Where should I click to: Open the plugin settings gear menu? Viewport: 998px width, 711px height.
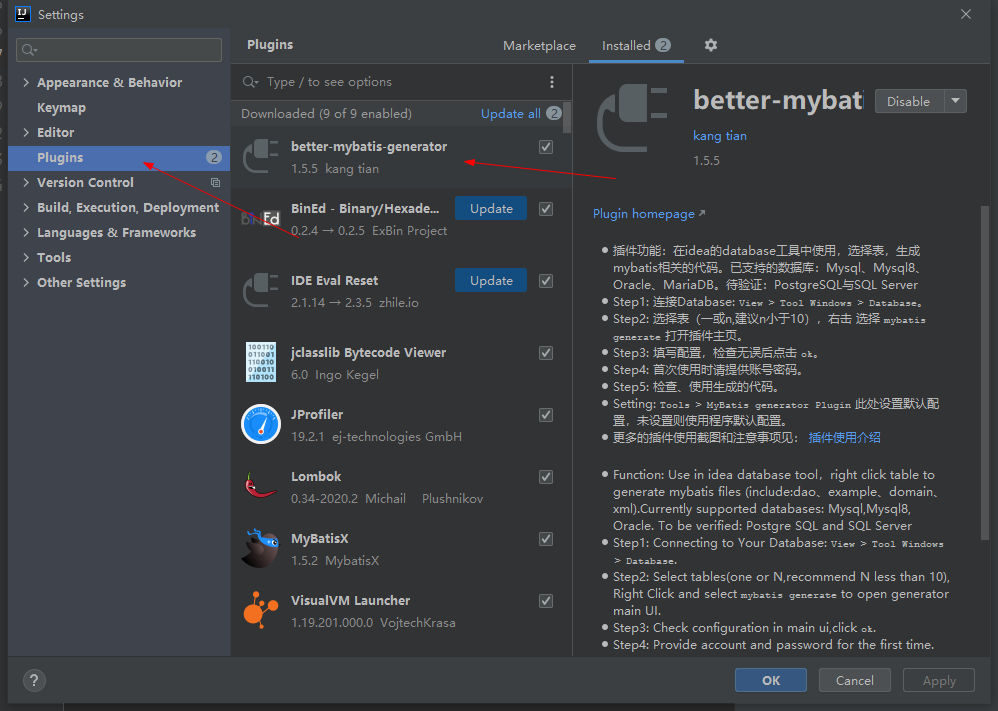click(x=710, y=45)
